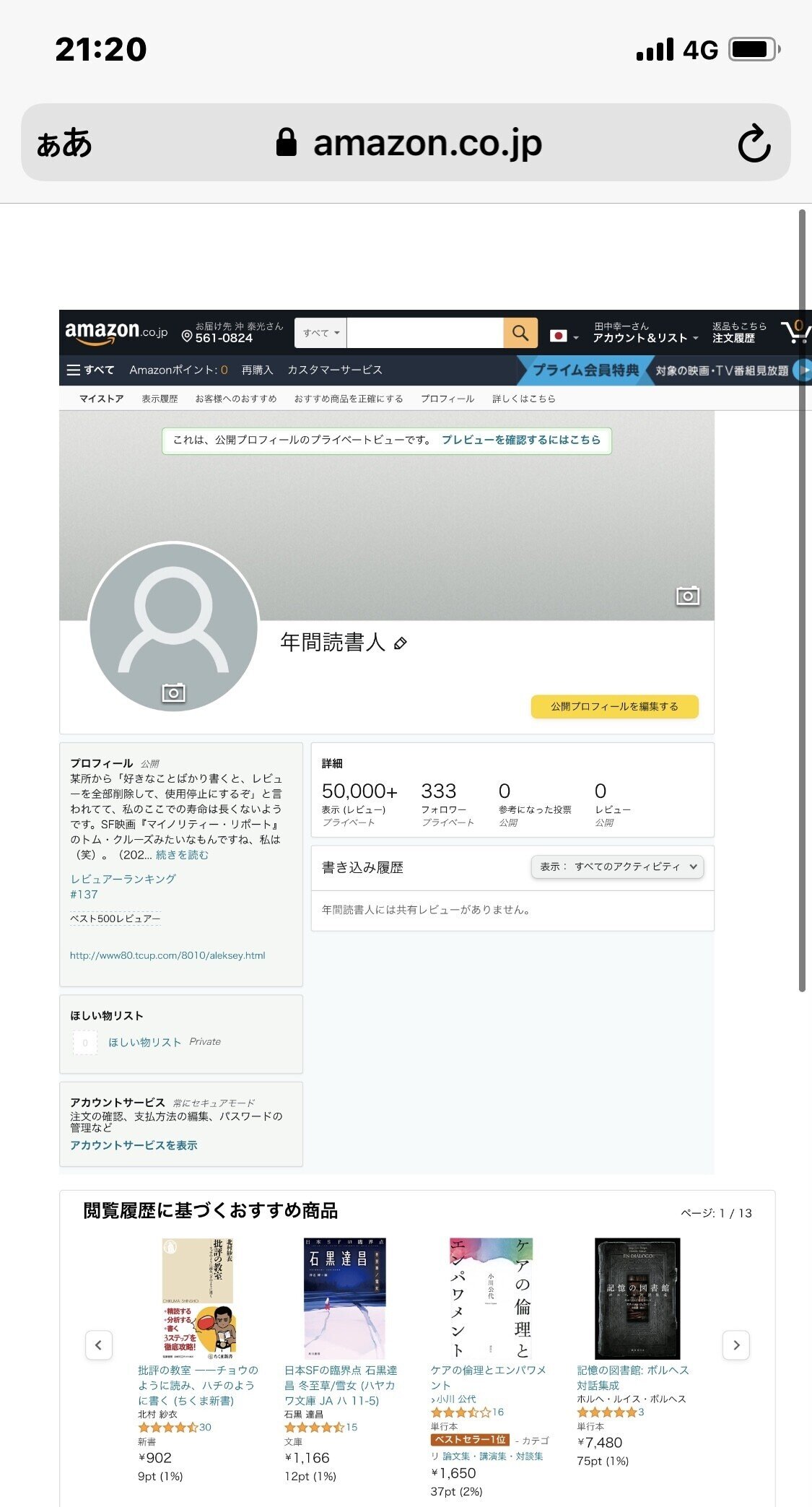Click the Amazon.co.jp logo
This screenshot has height=1507, width=812.
click(116, 332)
